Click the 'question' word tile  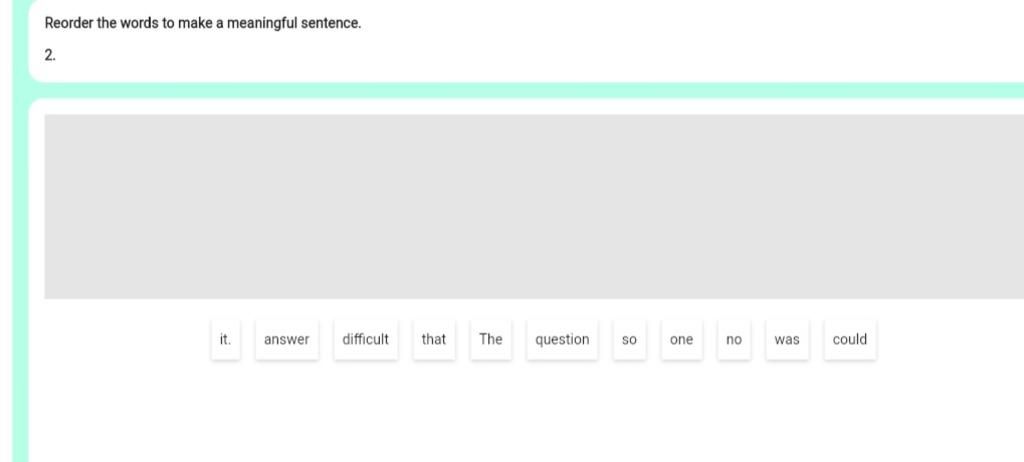(x=562, y=339)
